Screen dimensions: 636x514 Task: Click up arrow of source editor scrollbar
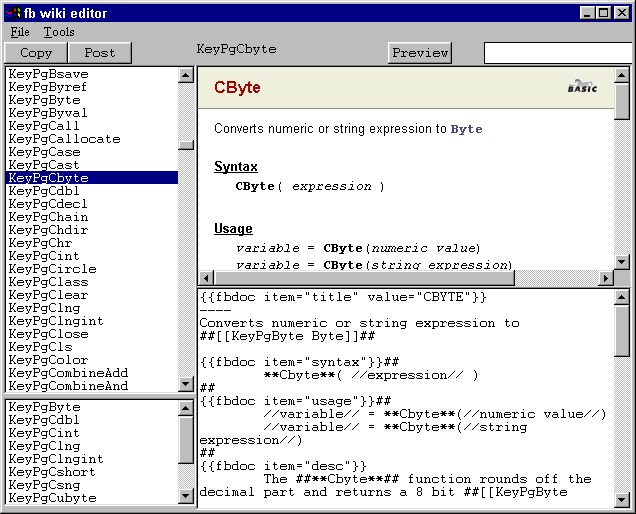(x=622, y=297)
